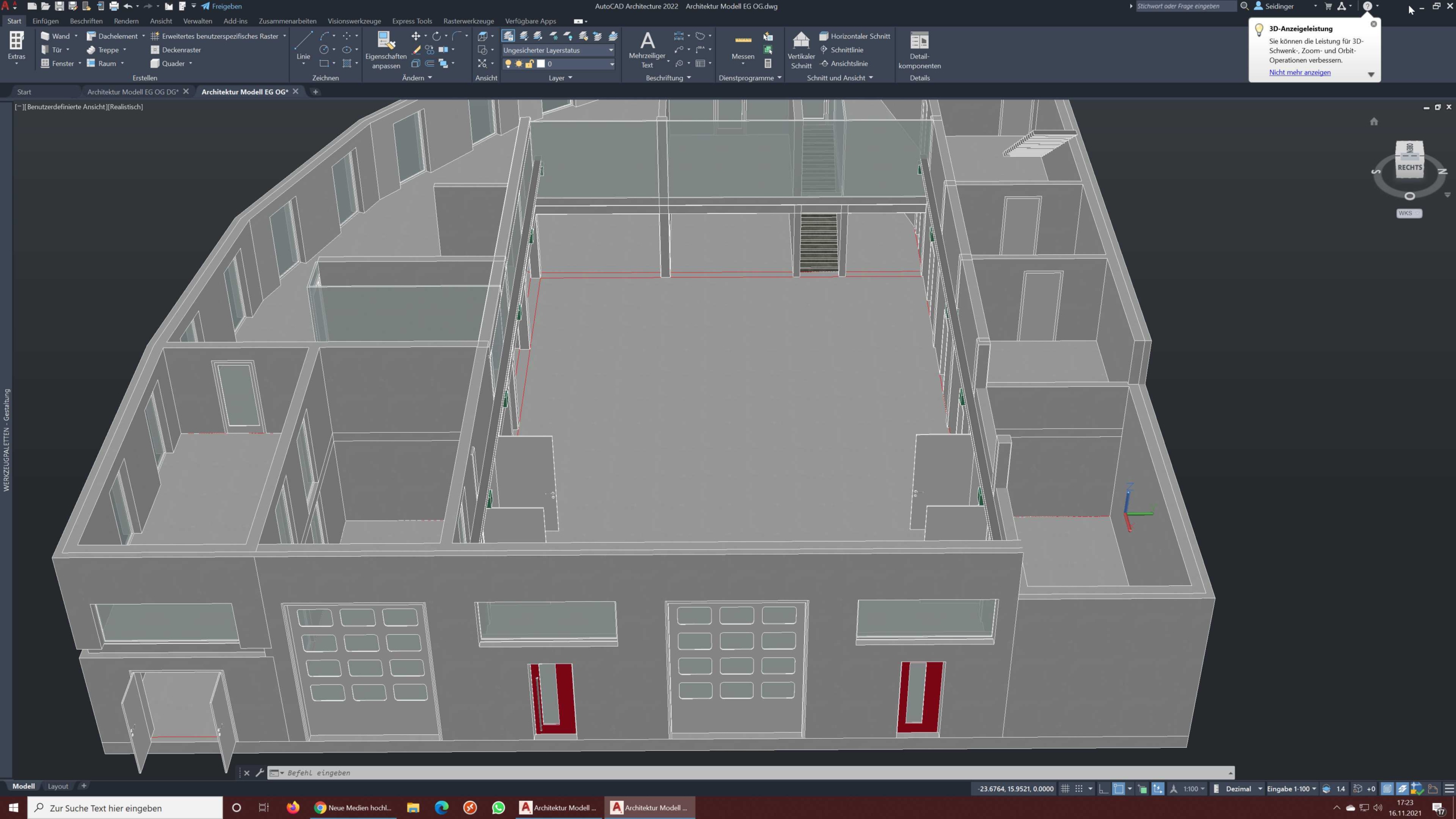The image size is (1456, 819).
Task: Click the Freigeben share button
Action: (221, 6)
